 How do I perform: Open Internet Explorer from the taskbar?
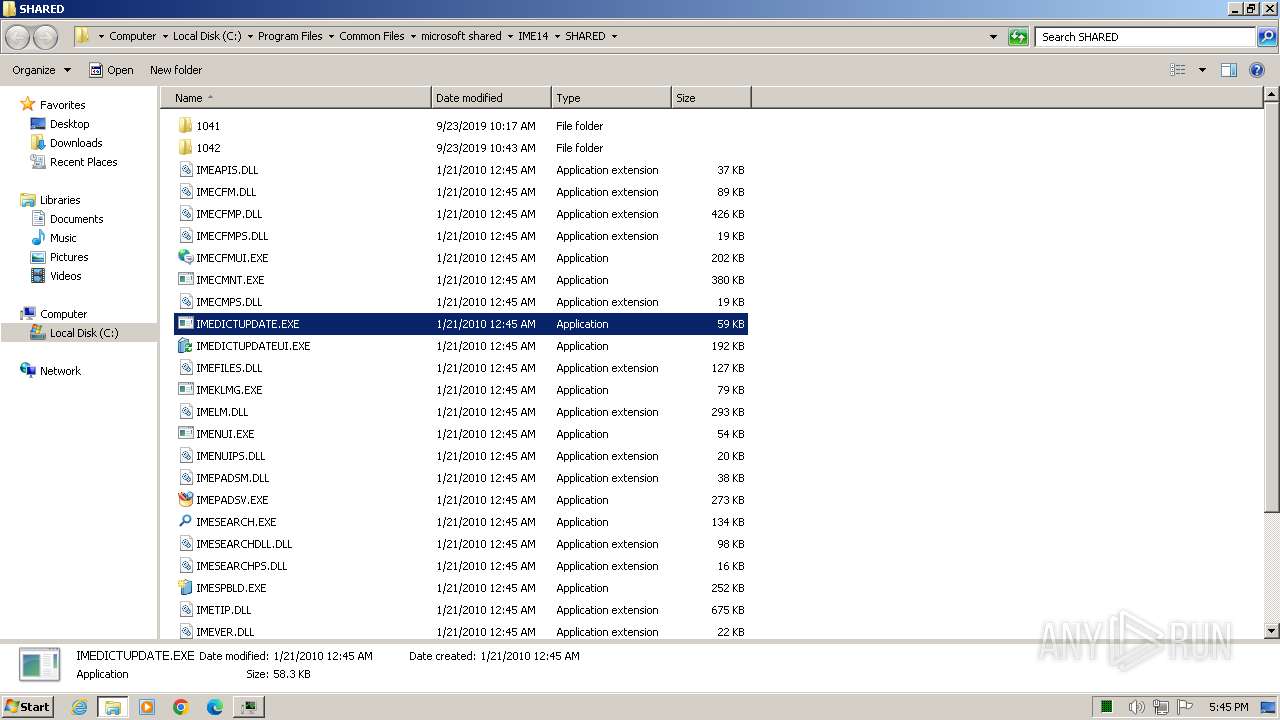click(80, 707)
